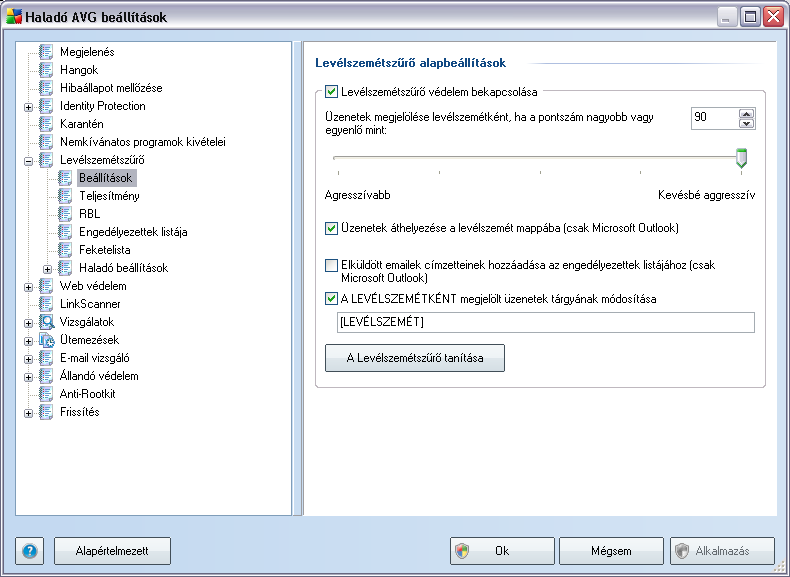Viewport: 790px width, 577px height.
Task: Uncheck Üzenetek áthelyezése a levélszemét mappába
Action: (331, 228)
